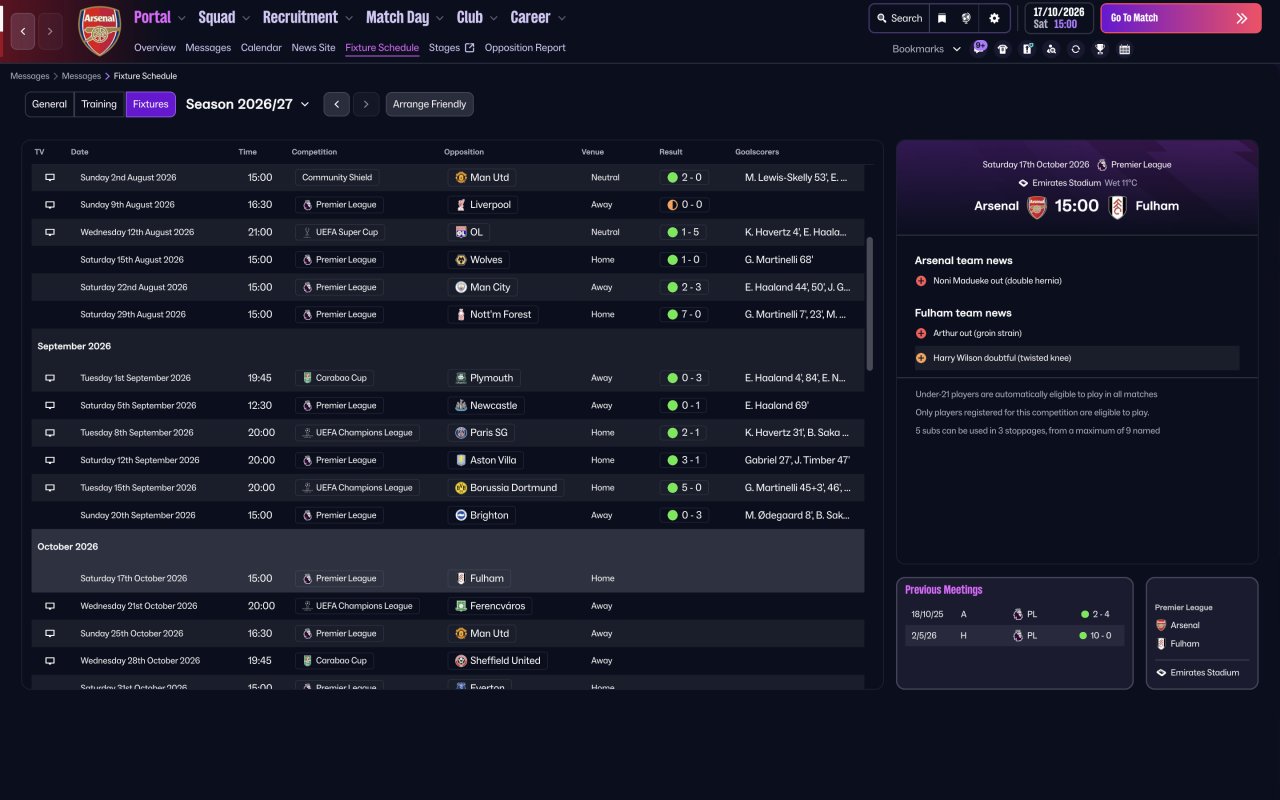Go back with the header back arrow

pos(23,31)
